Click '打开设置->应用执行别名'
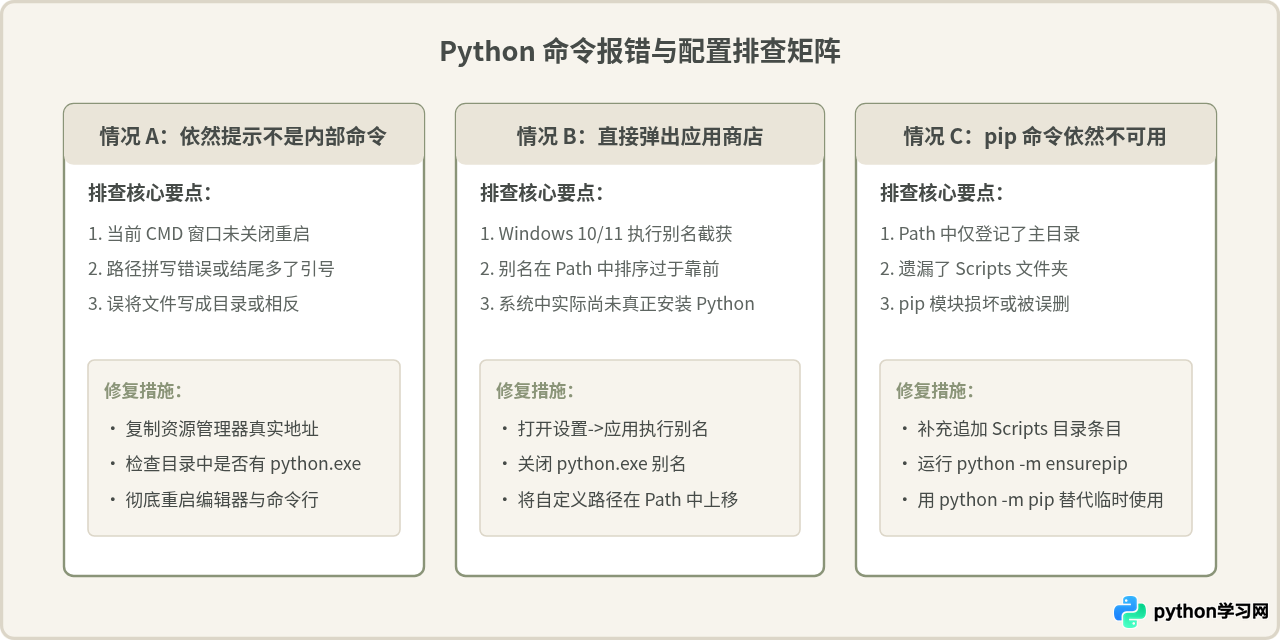 coord(613,429)
